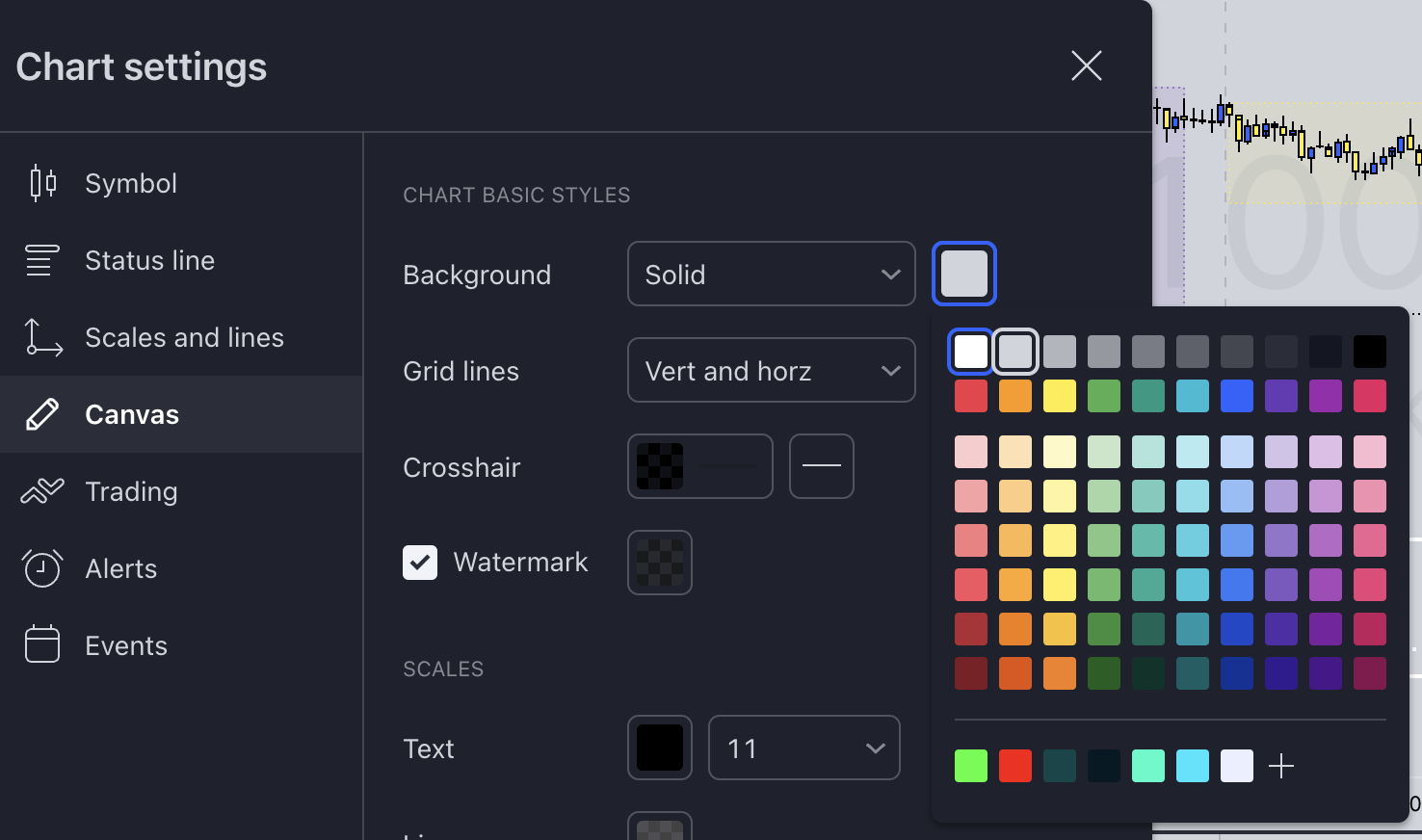Add custom color with plus icon
1422x840 pixels.
1281,766
